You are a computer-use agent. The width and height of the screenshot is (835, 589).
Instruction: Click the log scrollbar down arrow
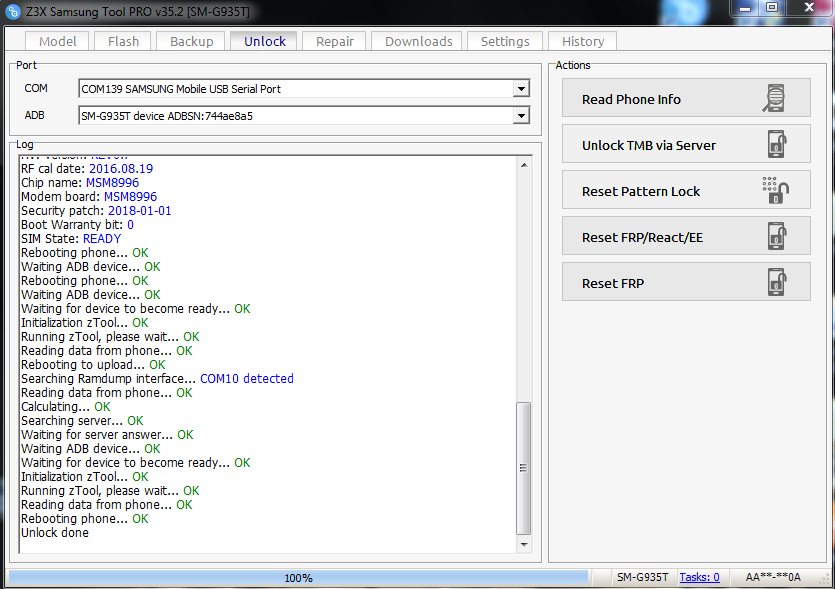(x=524, y=544)
